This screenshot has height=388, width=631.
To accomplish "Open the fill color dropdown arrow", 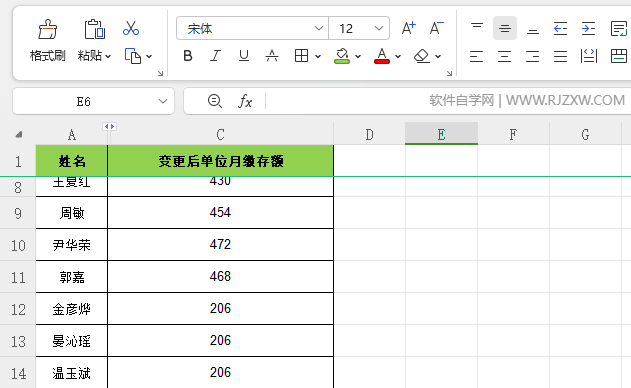I will [358, 57].
